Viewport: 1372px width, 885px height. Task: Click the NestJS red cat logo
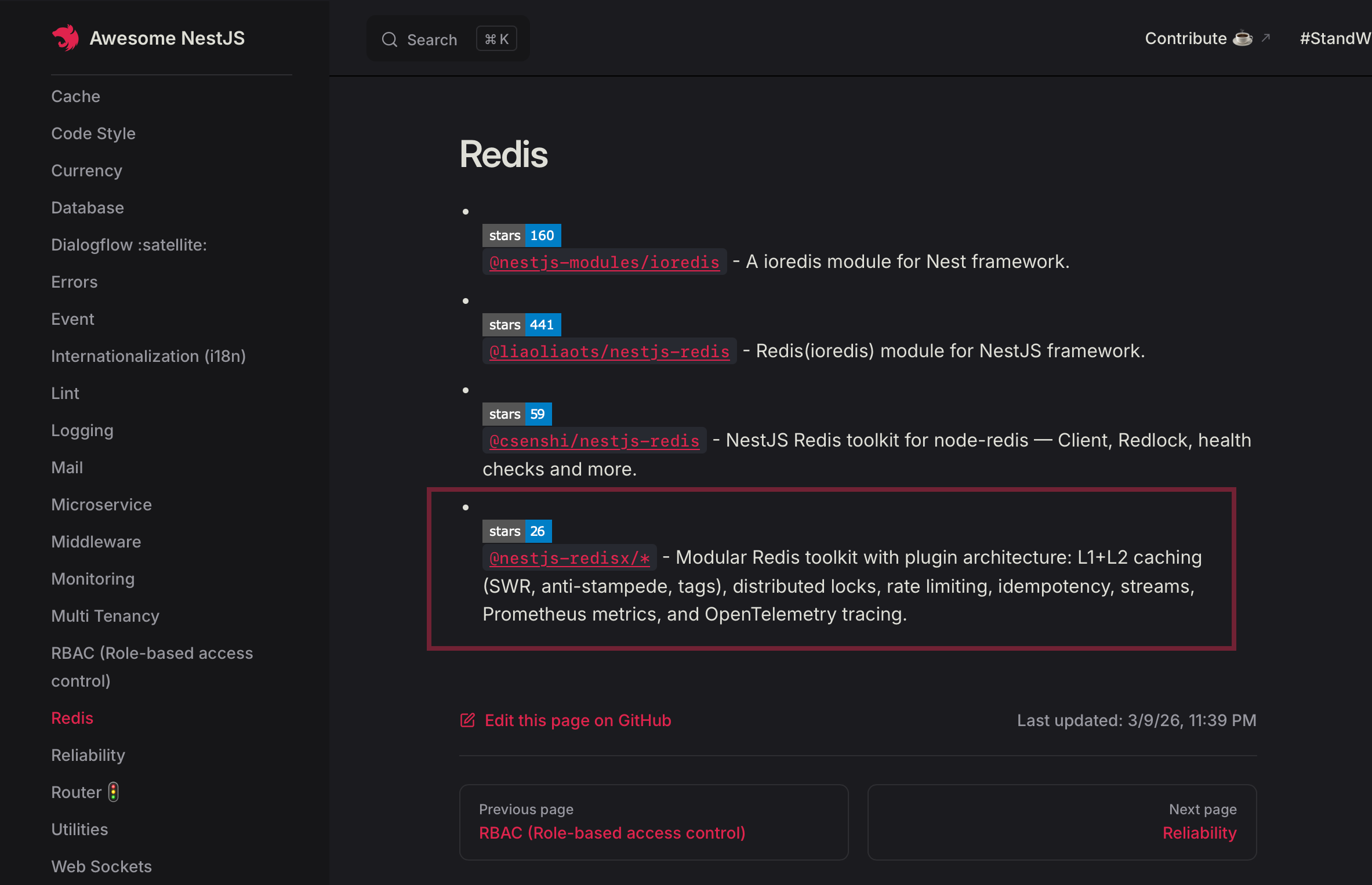[x=66, y=38]
